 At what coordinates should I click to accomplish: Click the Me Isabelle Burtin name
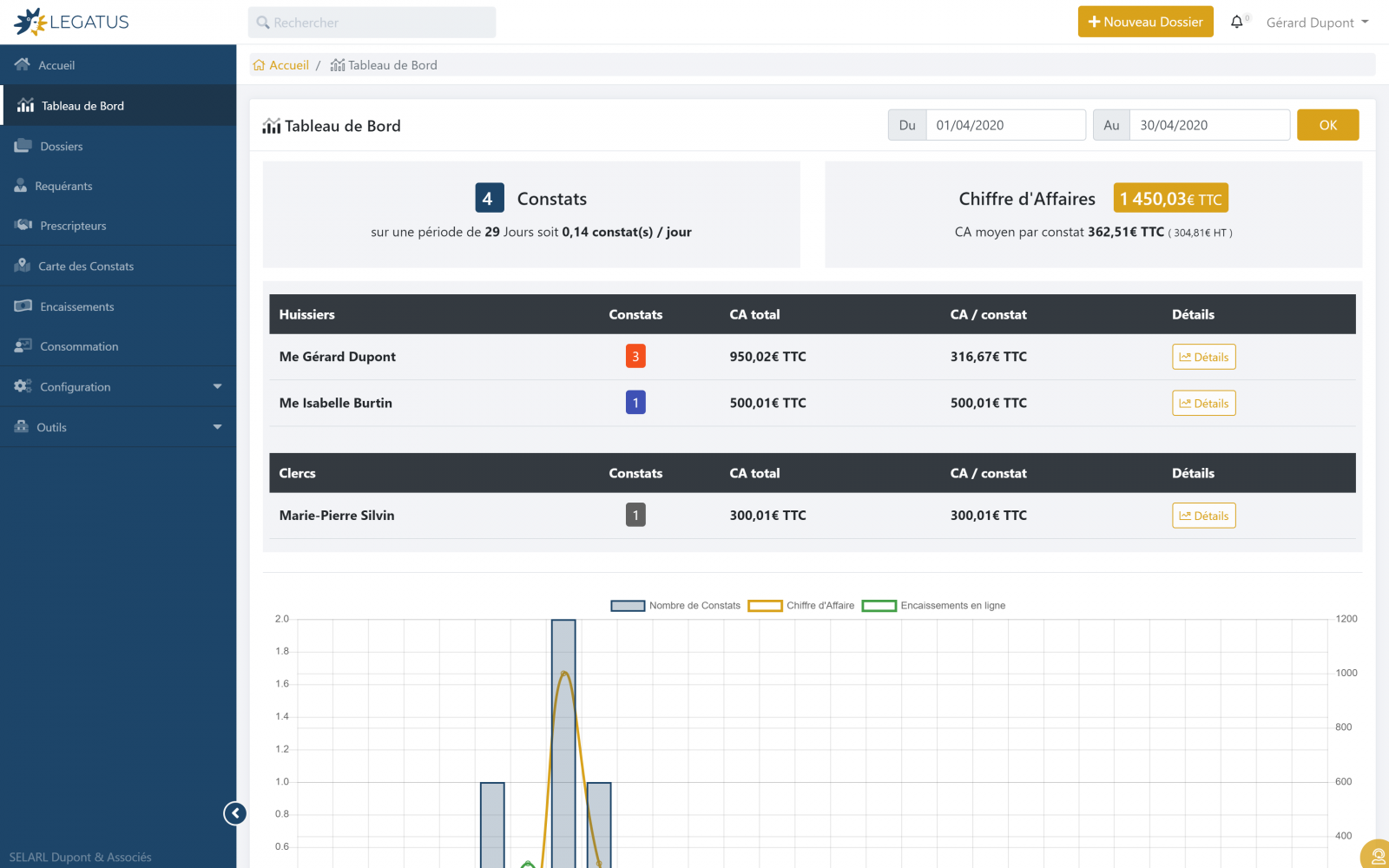335,403
